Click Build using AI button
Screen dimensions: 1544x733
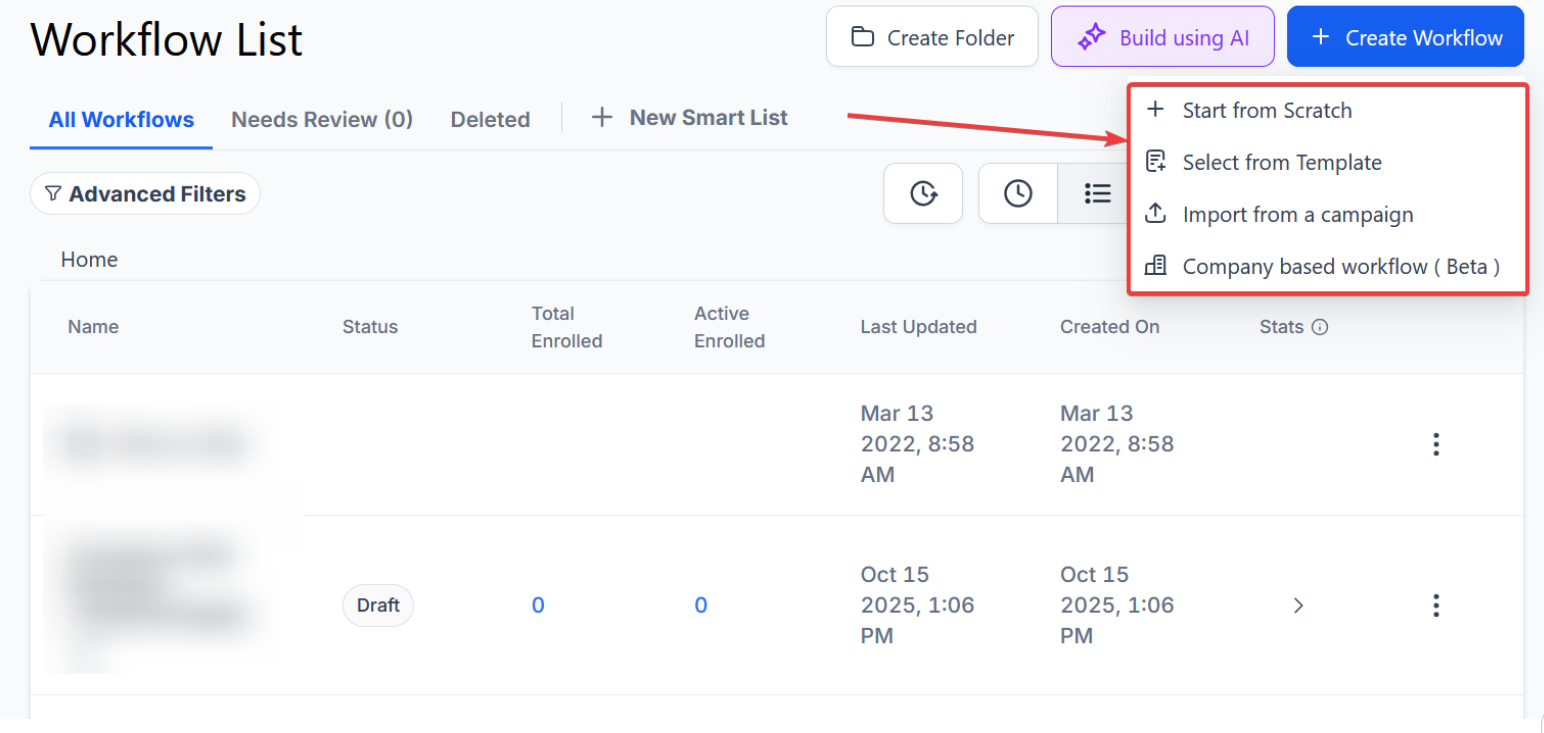point(1162,38)
